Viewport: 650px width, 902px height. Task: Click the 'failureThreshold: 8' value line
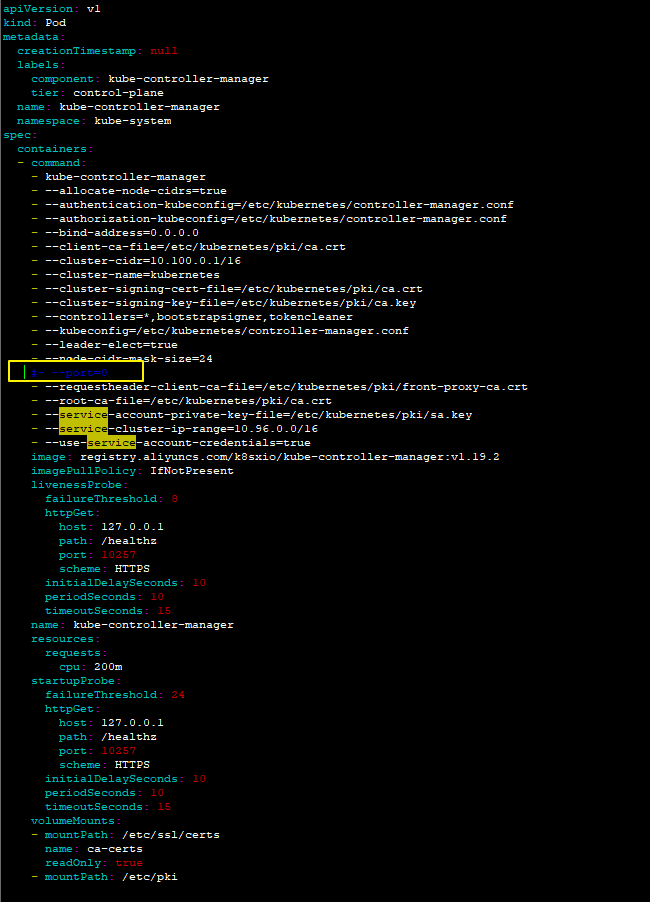[x=112, y=499]
